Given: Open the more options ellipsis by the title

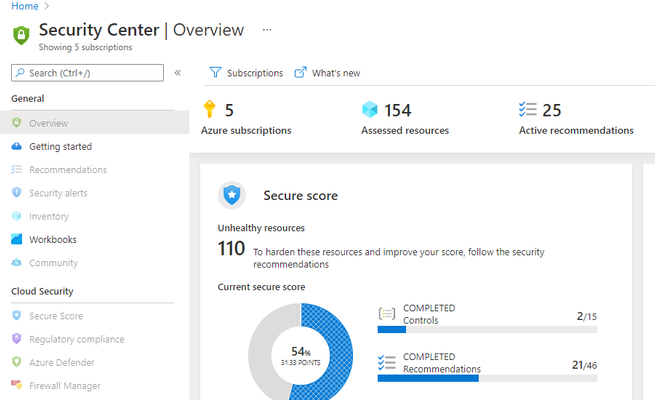Looking at the screenshot, I should click(267, 30).
